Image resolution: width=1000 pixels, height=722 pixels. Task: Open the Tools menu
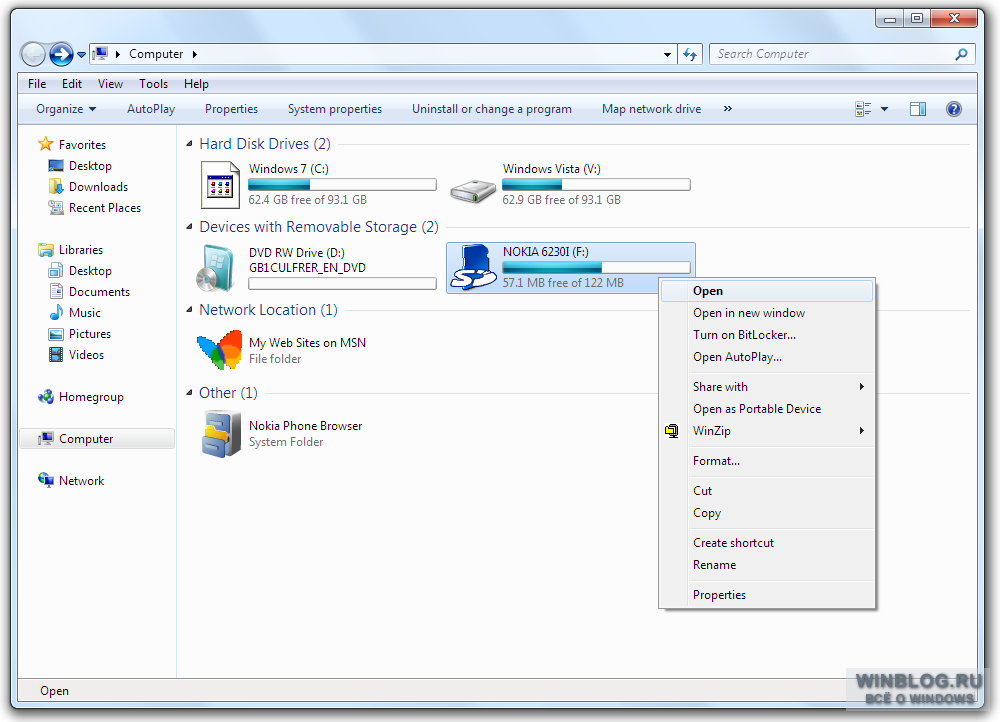(154, 84)
